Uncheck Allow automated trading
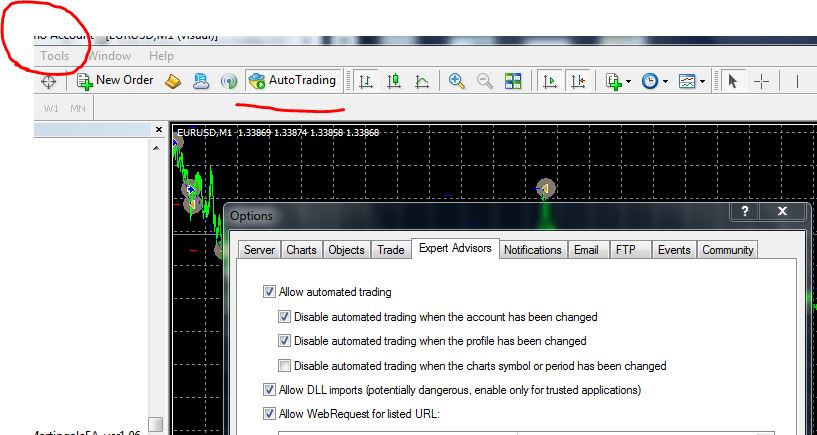The height and width of the screenshot is (435, 817). point(269,292)
